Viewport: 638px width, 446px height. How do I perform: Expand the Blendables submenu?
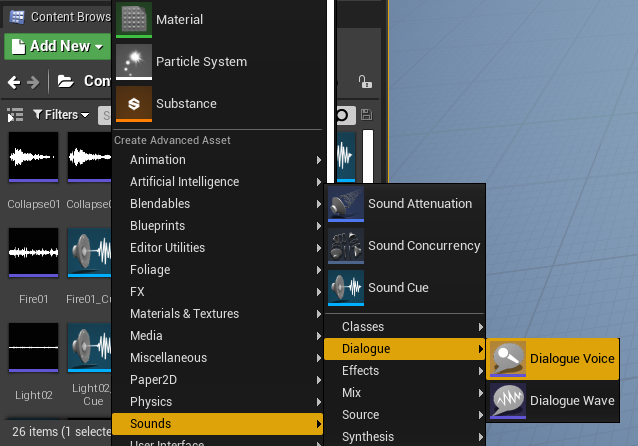point(218,204)
